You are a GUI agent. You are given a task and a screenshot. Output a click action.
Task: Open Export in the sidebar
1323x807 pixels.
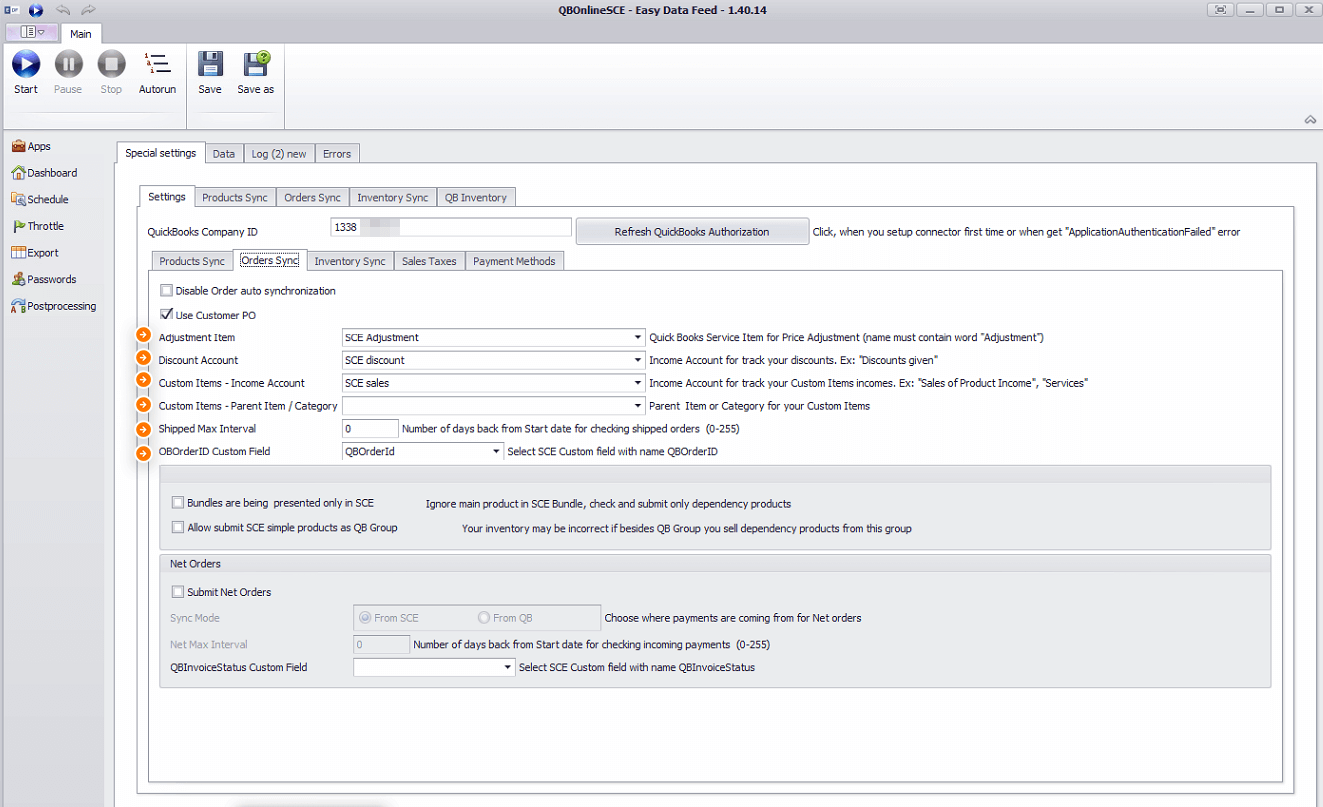point(36,253)
